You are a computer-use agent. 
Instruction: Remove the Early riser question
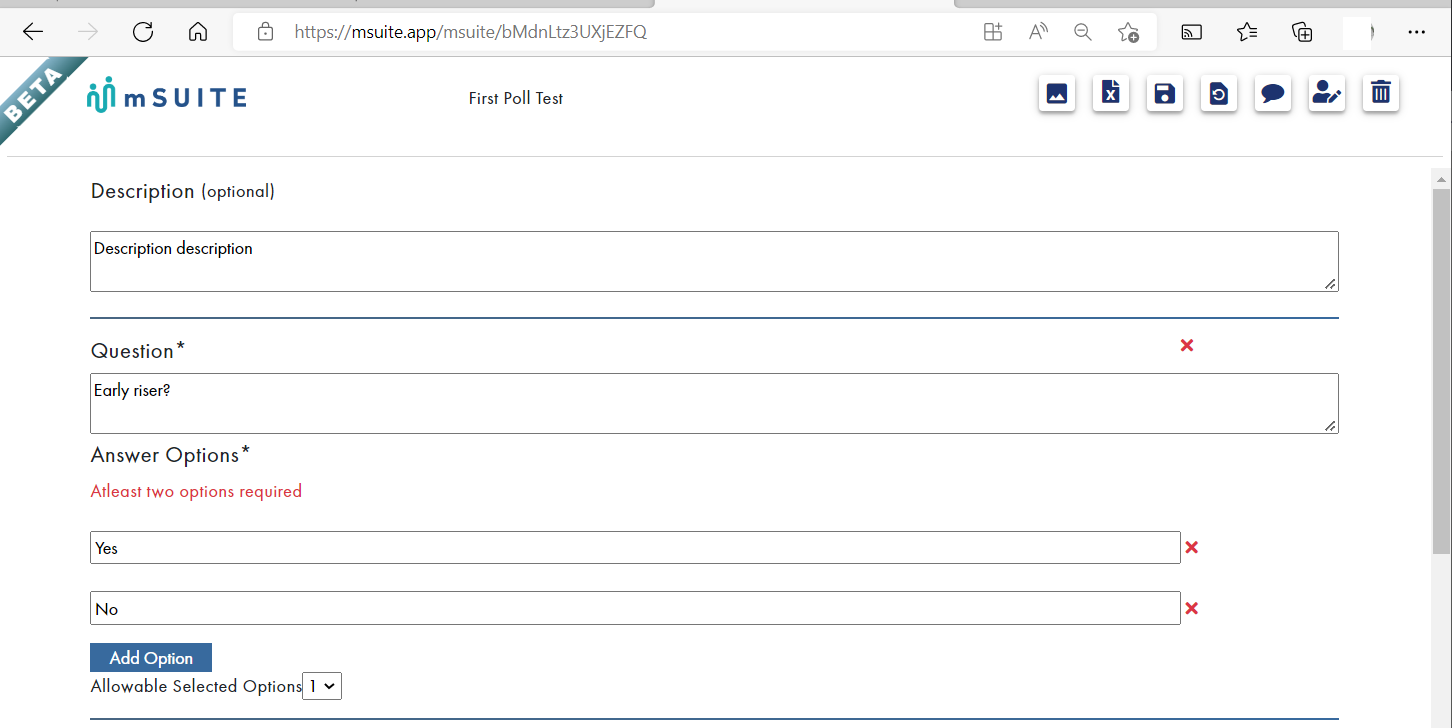(x=1187, y=345)
